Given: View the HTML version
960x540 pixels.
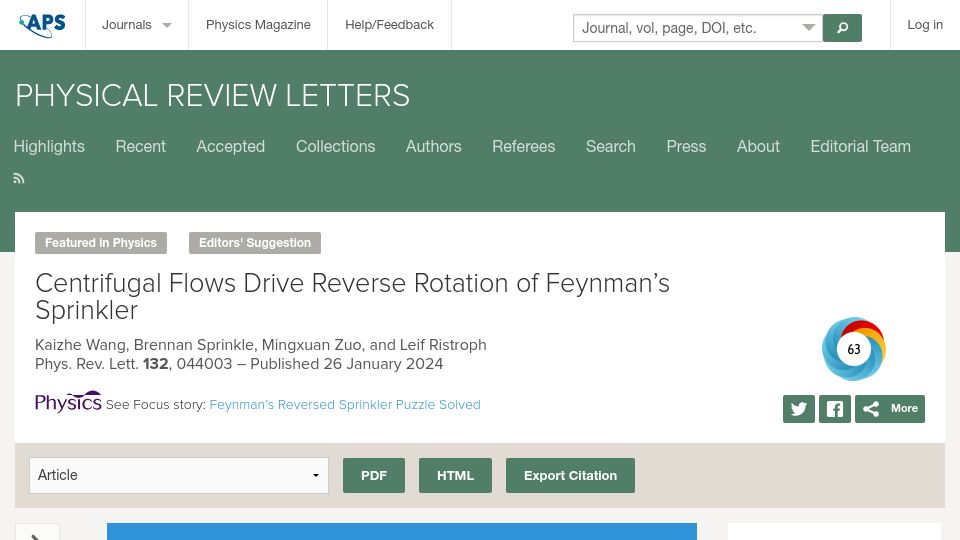Looking at the screenshot, I should (455, 476).
